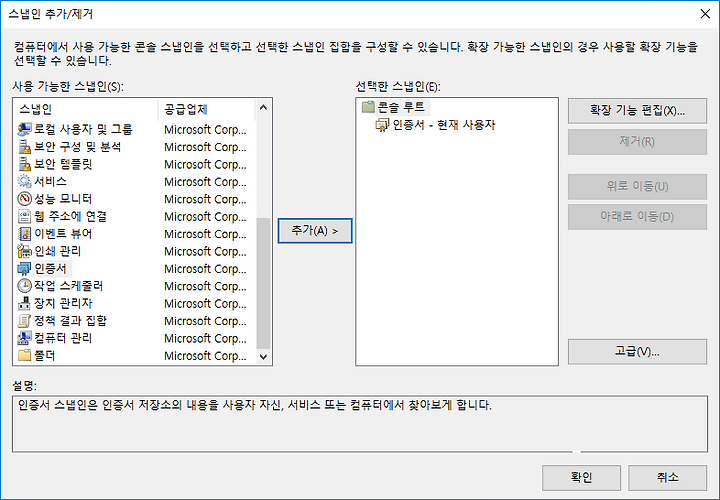Click the 아래로 이동(D) button
This screenshot has width=720, height=500.
pyautogui.click(x=637, y=217)
